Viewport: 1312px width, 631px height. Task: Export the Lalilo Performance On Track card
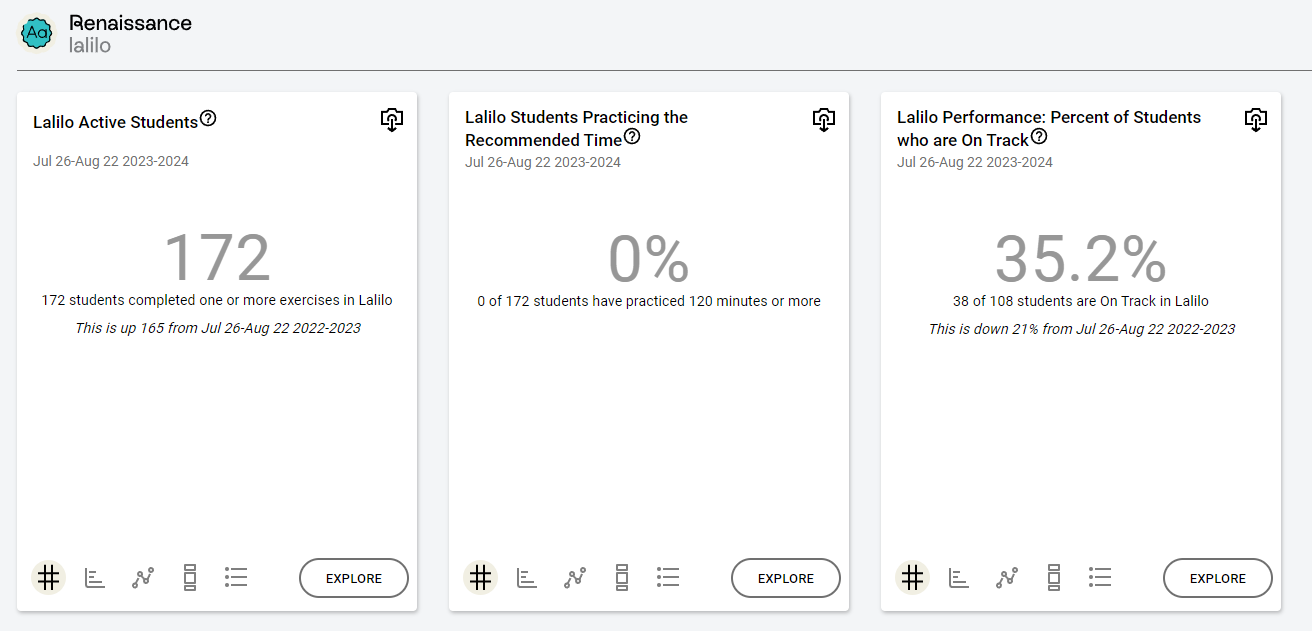(1256, 120)
